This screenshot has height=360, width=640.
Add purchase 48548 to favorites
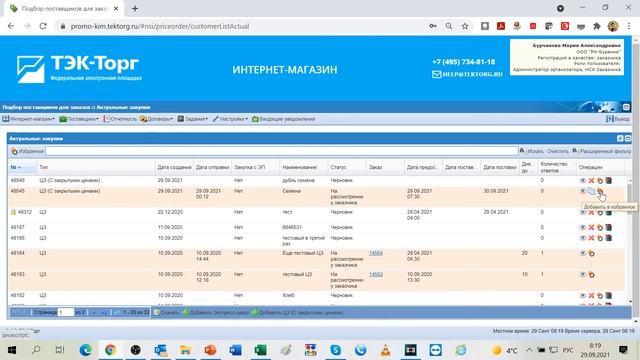click(x=600, y=180)
